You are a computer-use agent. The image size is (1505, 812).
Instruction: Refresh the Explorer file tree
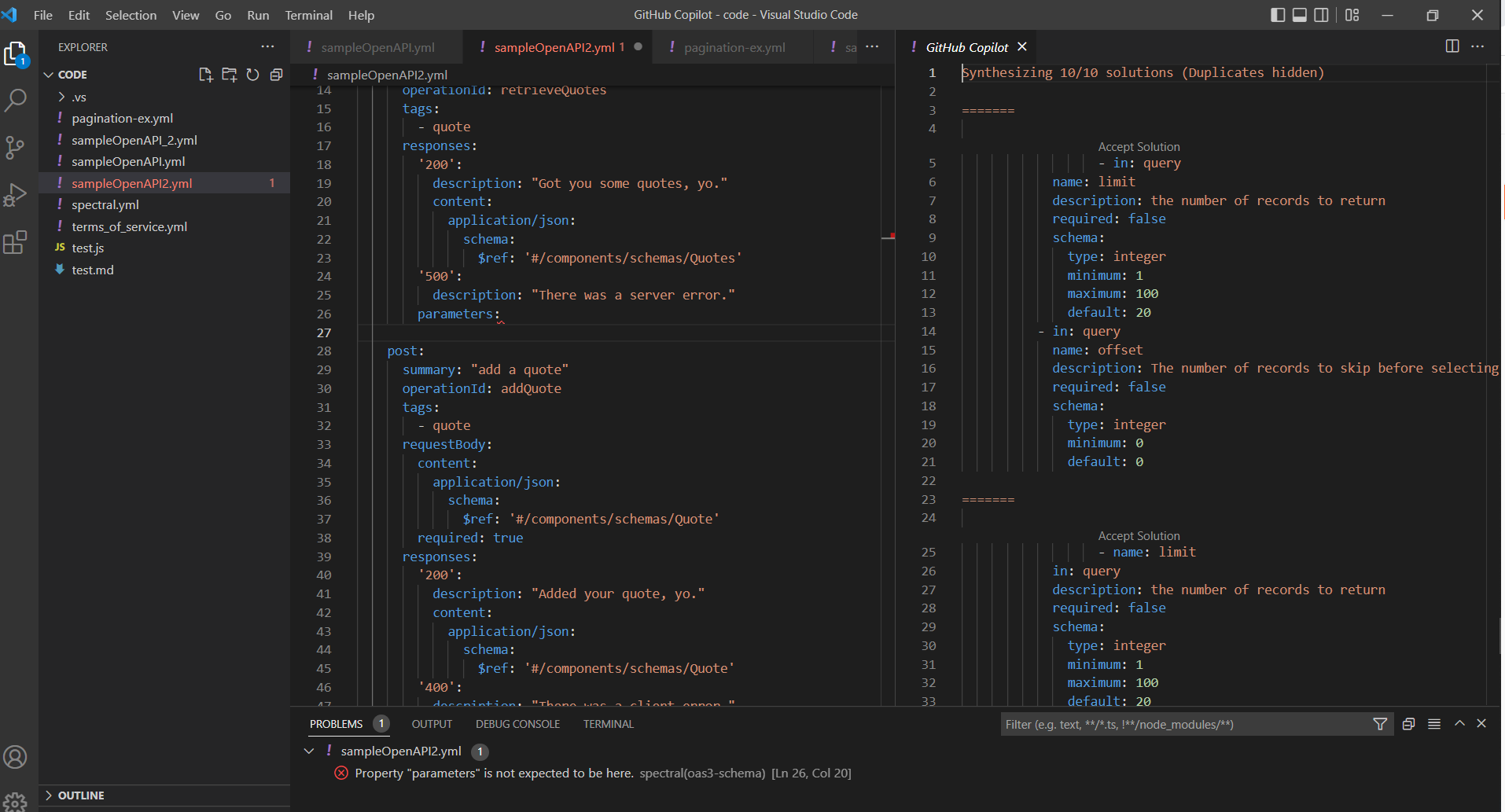click(252, 75)
